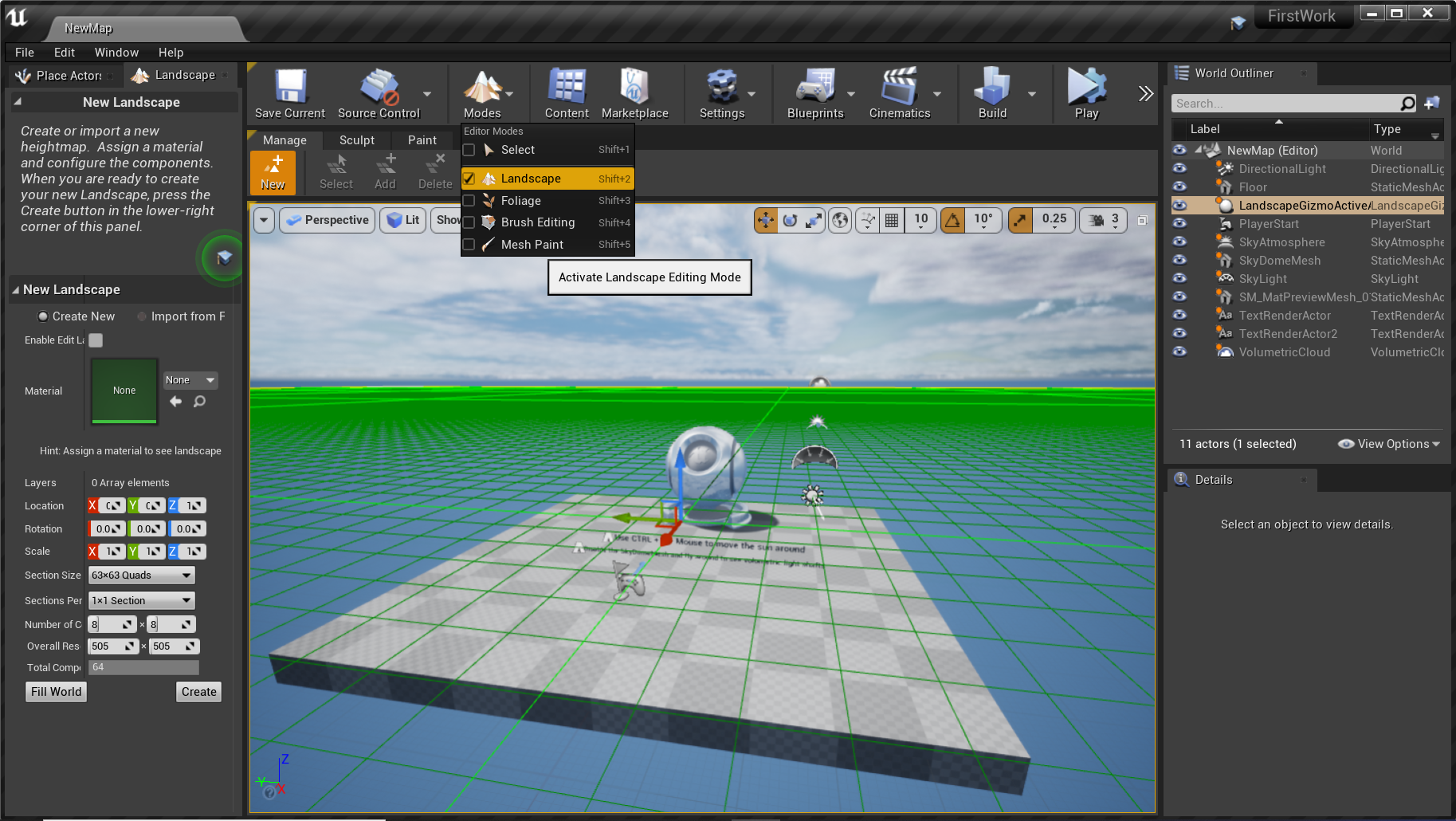Choose the landscape Add component tool
Viewport: 1456px width, 821px height.
[x=385, y=172]
